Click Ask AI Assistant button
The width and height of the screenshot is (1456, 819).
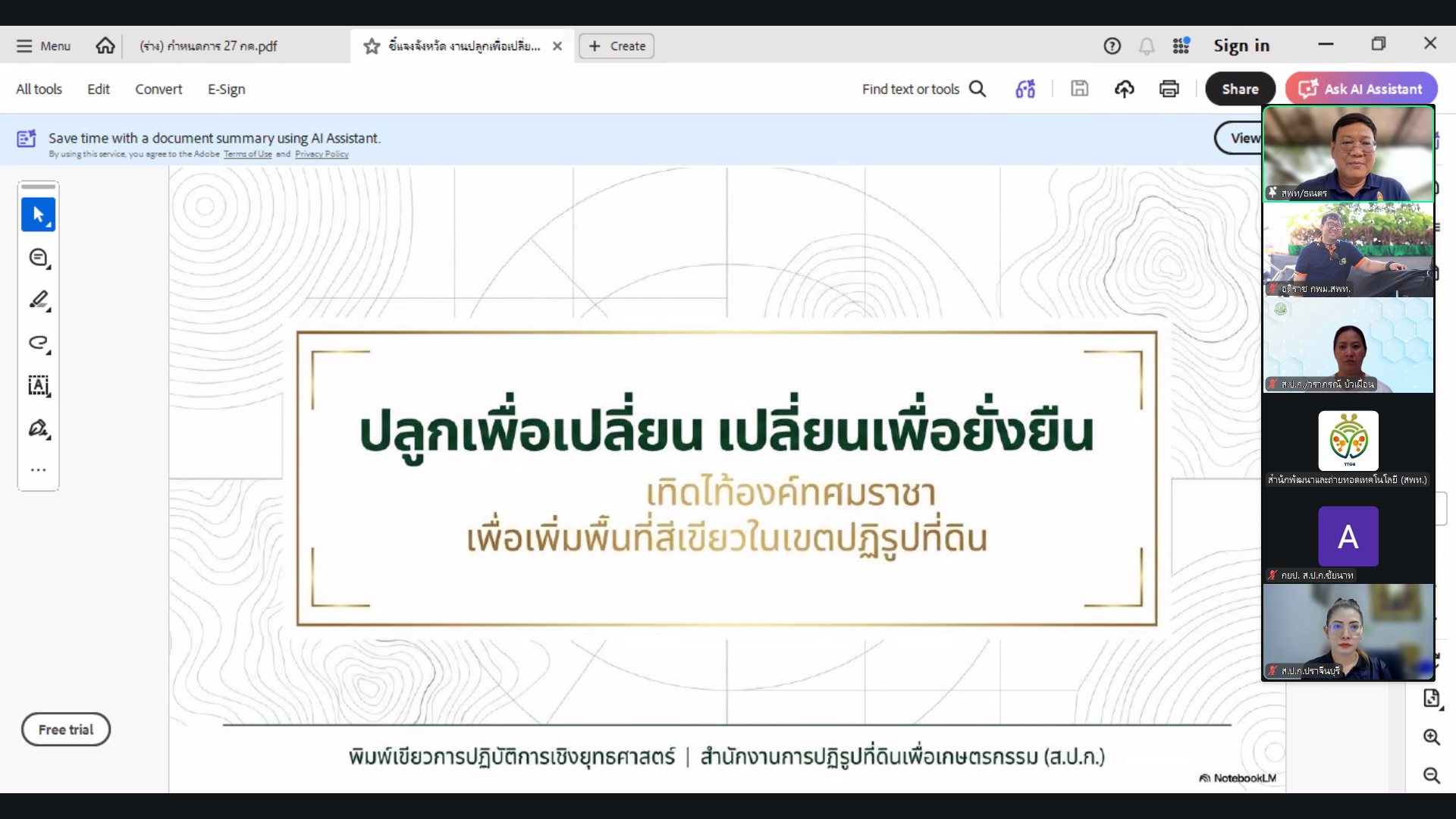[1361, 89]
